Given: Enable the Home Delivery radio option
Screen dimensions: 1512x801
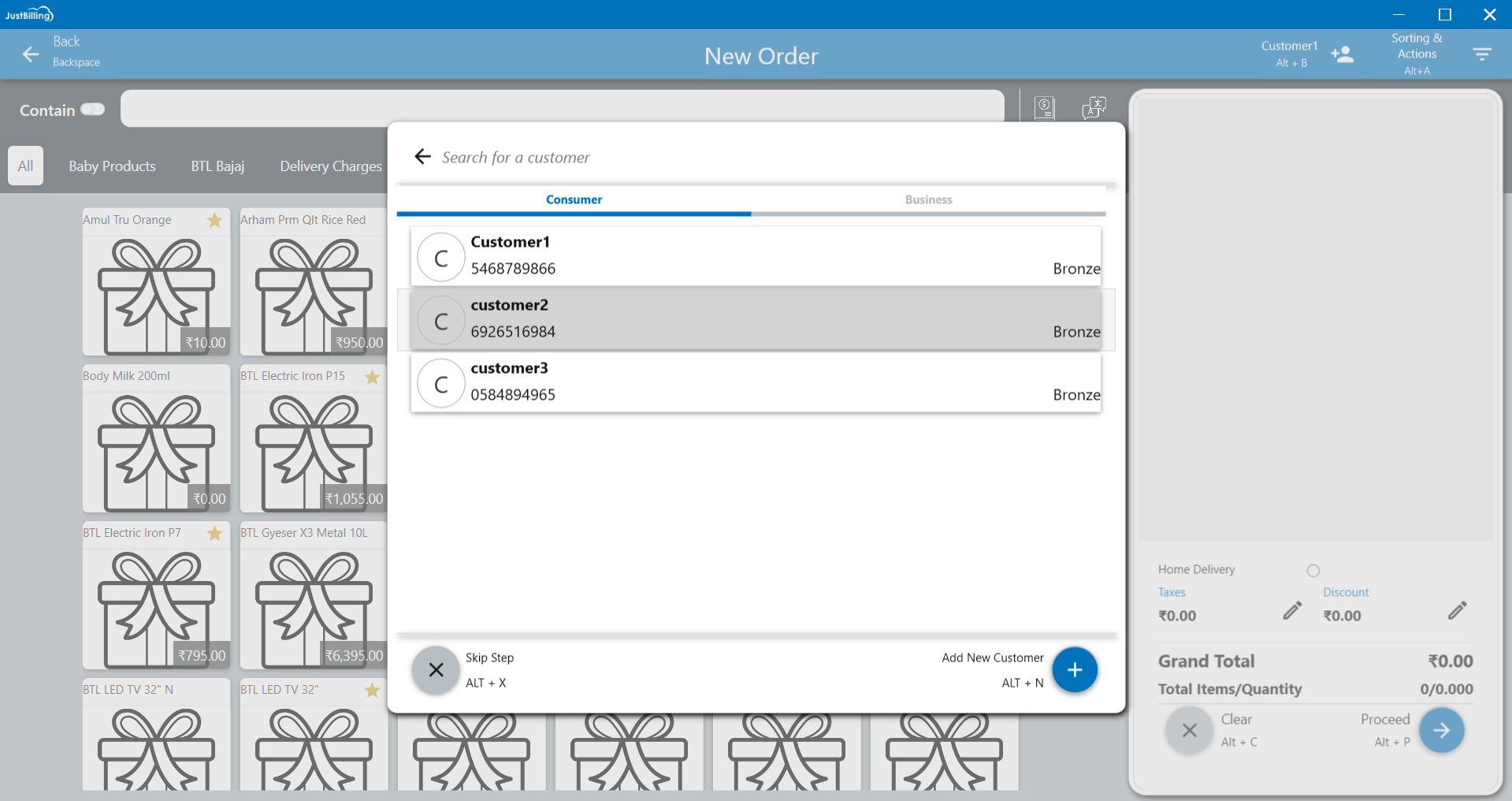Looking at the screenshot, I should point(1313,571).
